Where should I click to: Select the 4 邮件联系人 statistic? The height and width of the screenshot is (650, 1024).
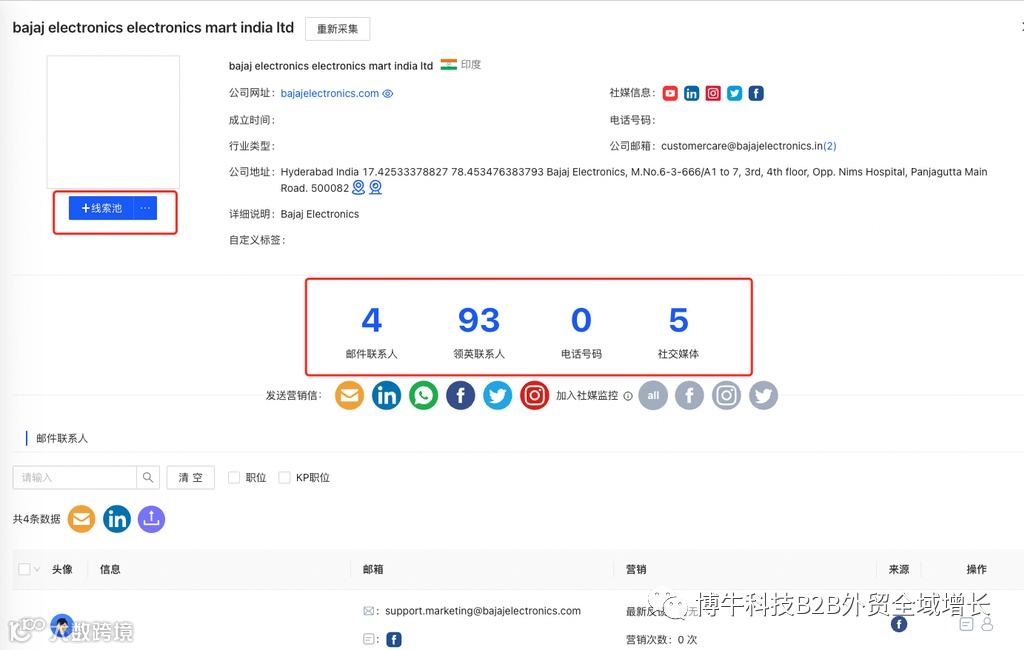pos(372,332)
